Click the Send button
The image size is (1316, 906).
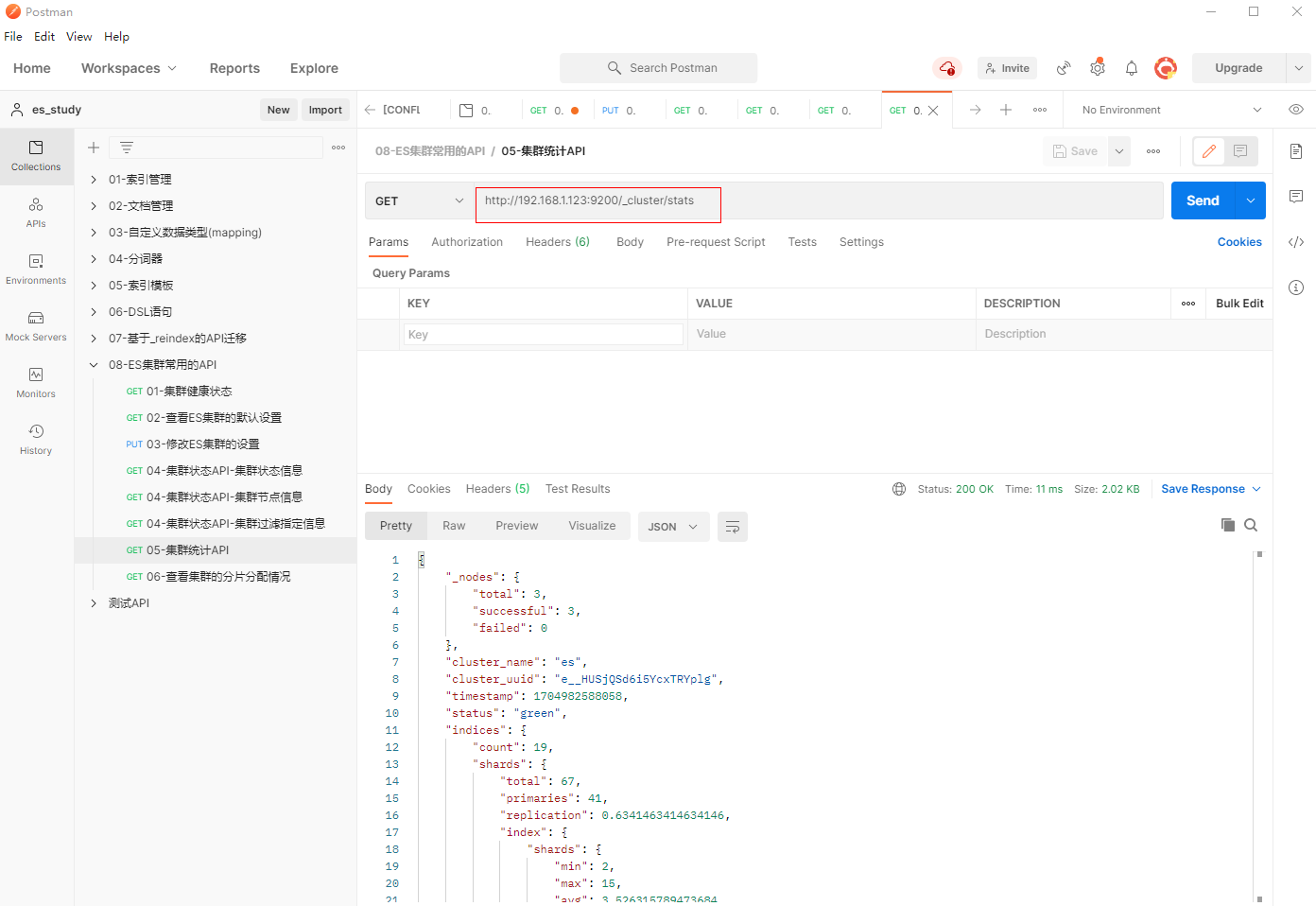tap(1203, 200)
